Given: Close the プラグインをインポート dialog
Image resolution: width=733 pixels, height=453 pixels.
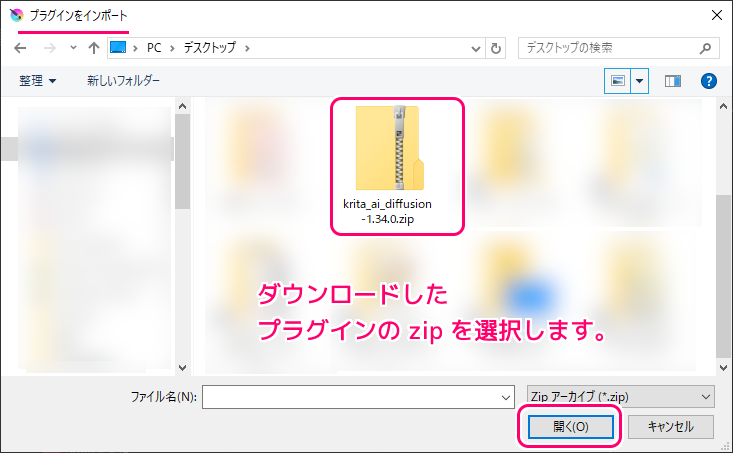Looking at the screenshot, I should click(x=717, y=15).
